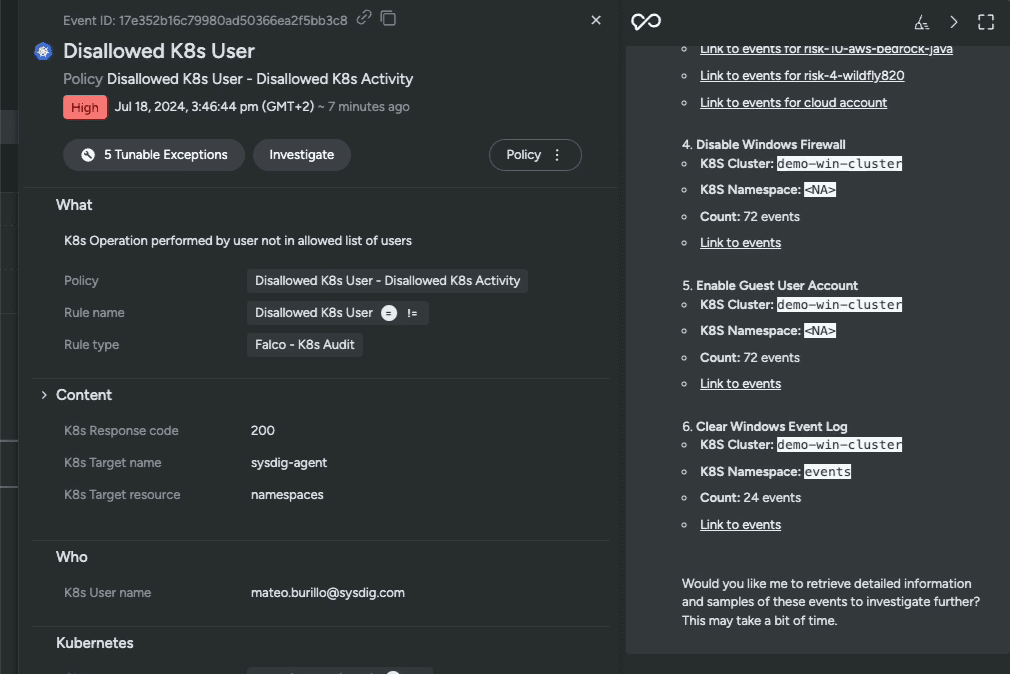Click demo-win-cluster under Disable Windows Firewall
Image resolution: width=1010 pixels, height=674 pixels.
tap(839, 164)
